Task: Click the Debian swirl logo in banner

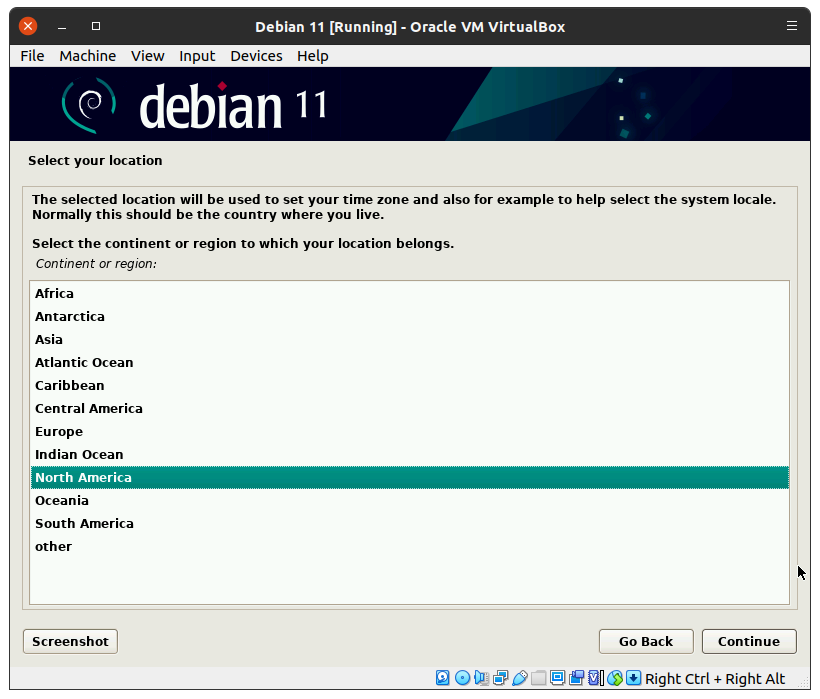Action: click(x=87, y=103)
